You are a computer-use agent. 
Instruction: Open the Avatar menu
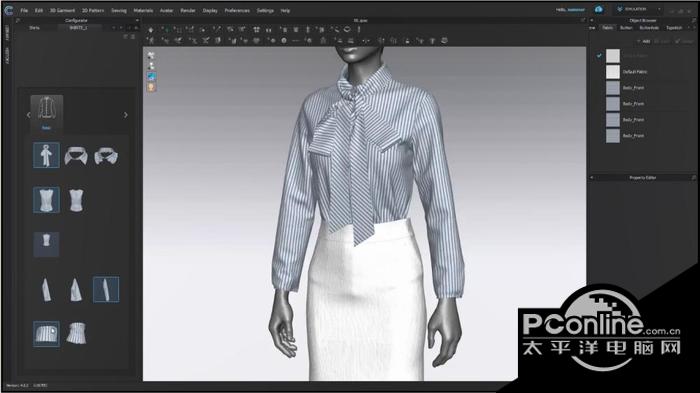tap(167, 10)
